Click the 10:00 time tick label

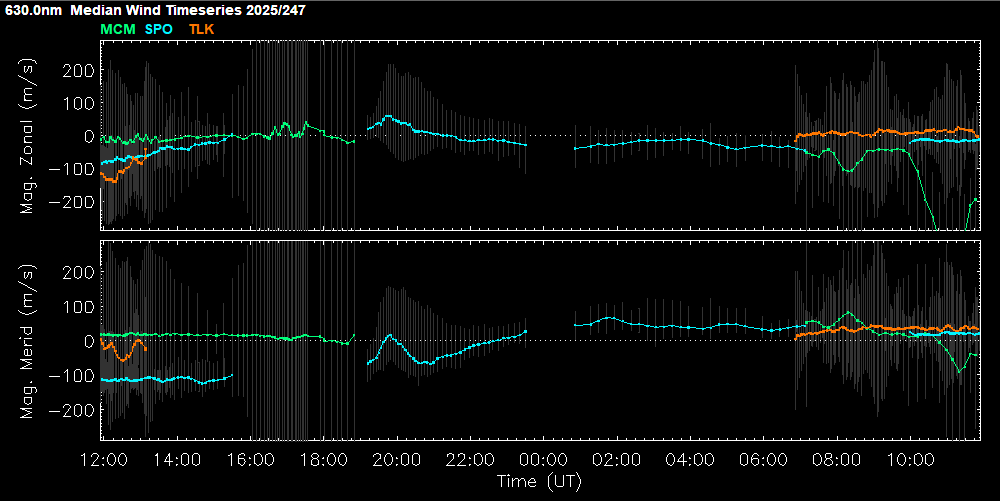tap(910, 460)
